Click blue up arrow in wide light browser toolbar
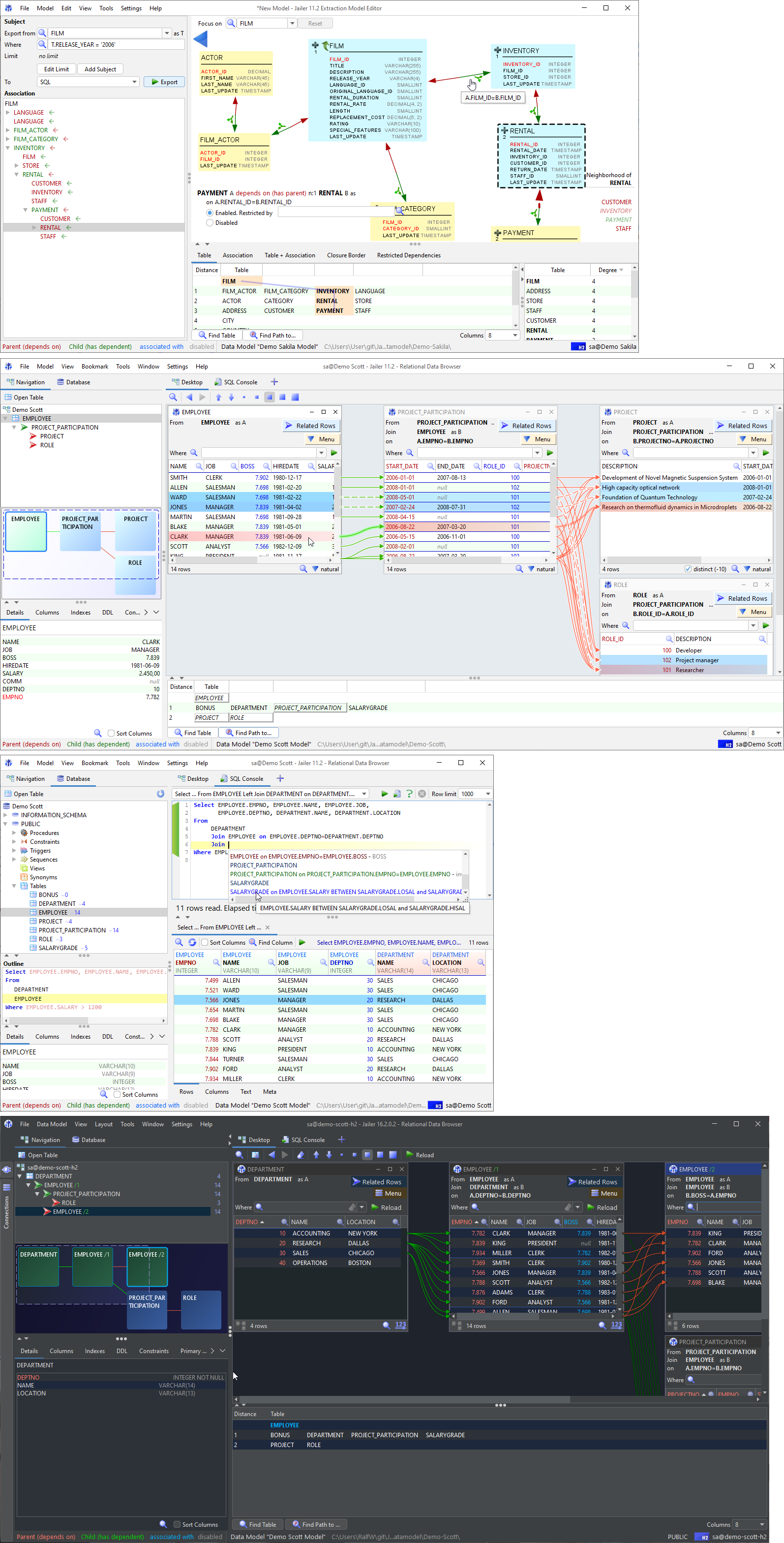Image resolution: width=784 pixels, height=1543 pixels. click(x=218, y=397)
